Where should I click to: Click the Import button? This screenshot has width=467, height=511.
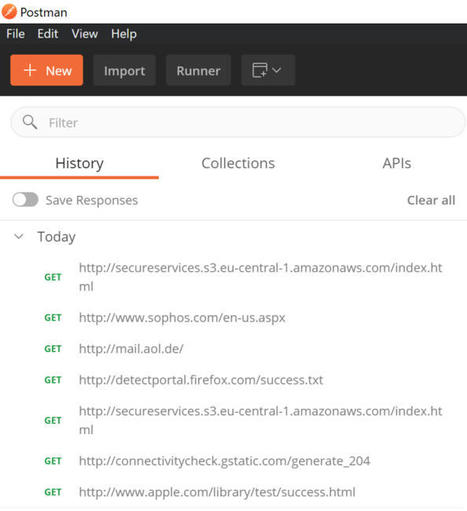124,70
